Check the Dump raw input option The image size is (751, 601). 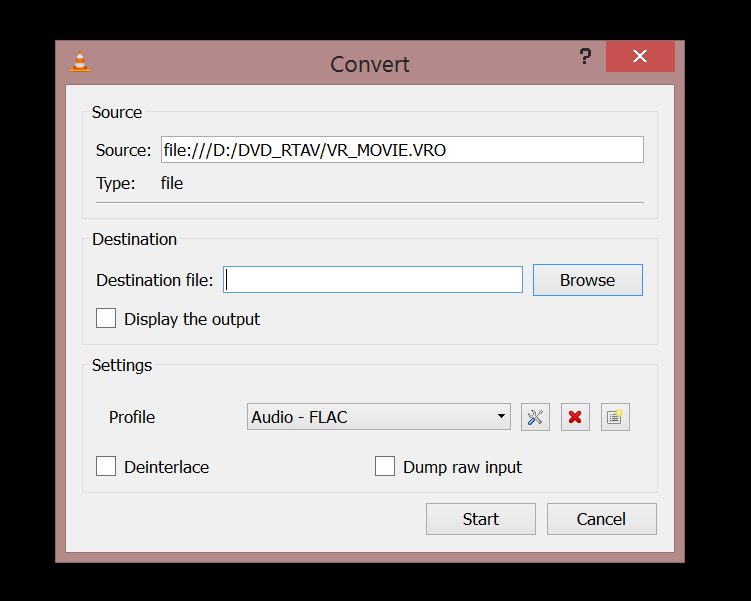click(385, 467)
